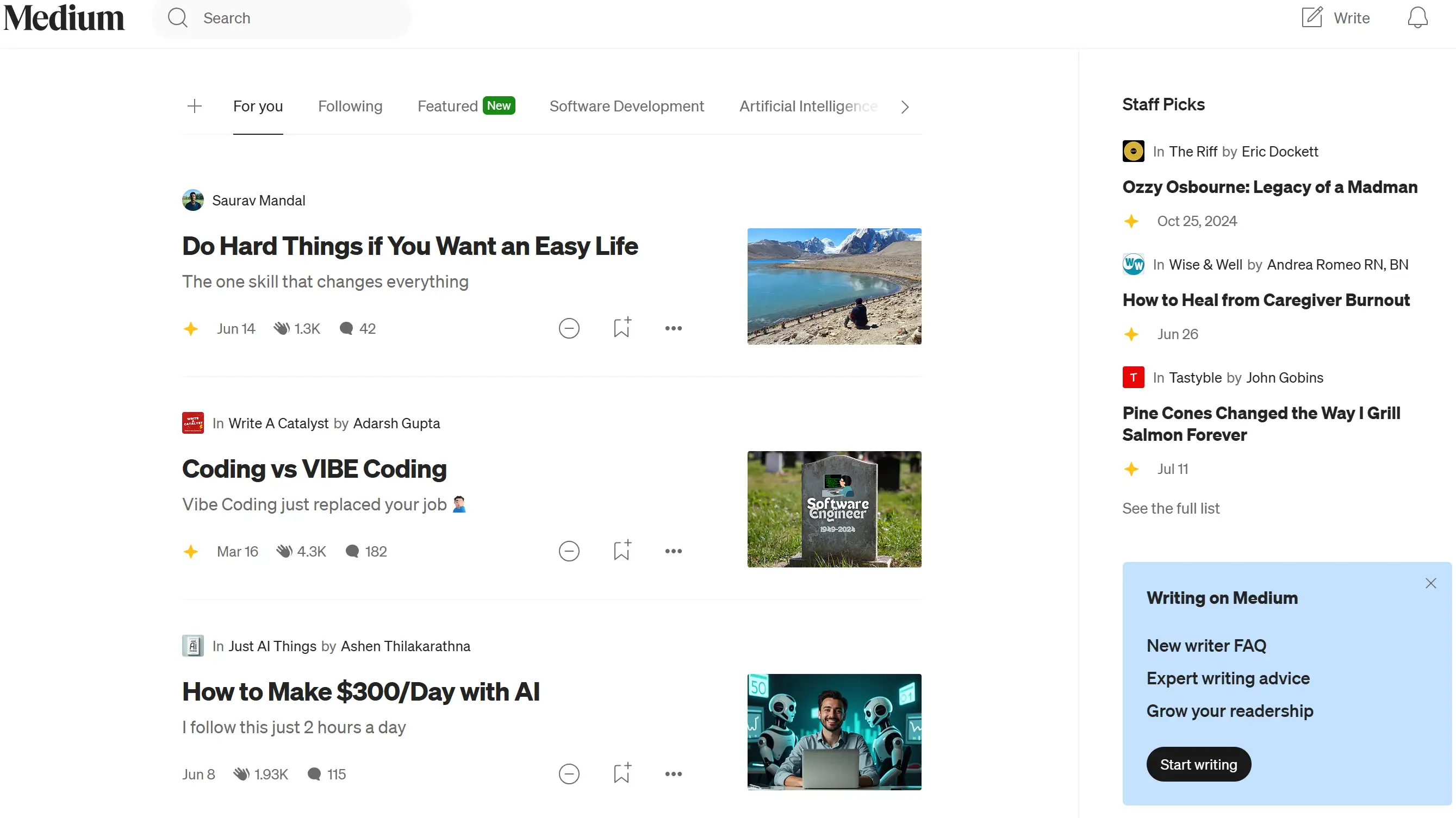Click the Medium logo

64,18
